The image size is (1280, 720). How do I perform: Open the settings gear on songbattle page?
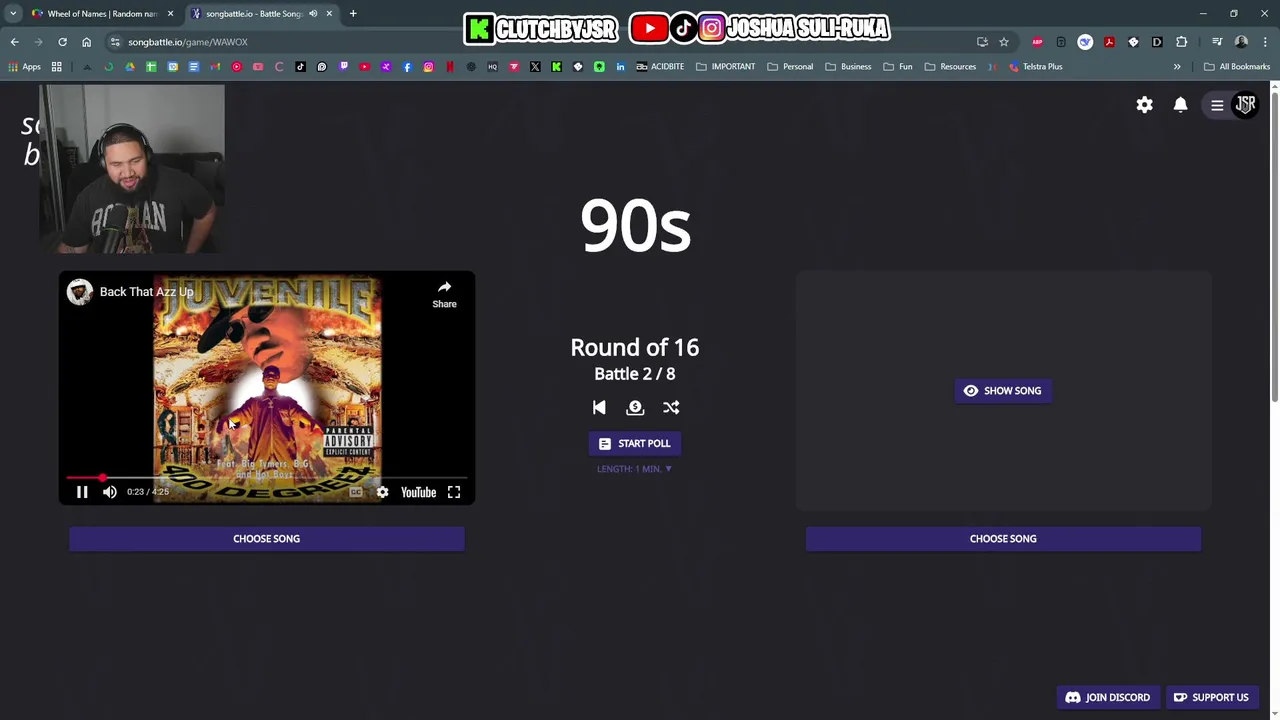click(1144, 105)
